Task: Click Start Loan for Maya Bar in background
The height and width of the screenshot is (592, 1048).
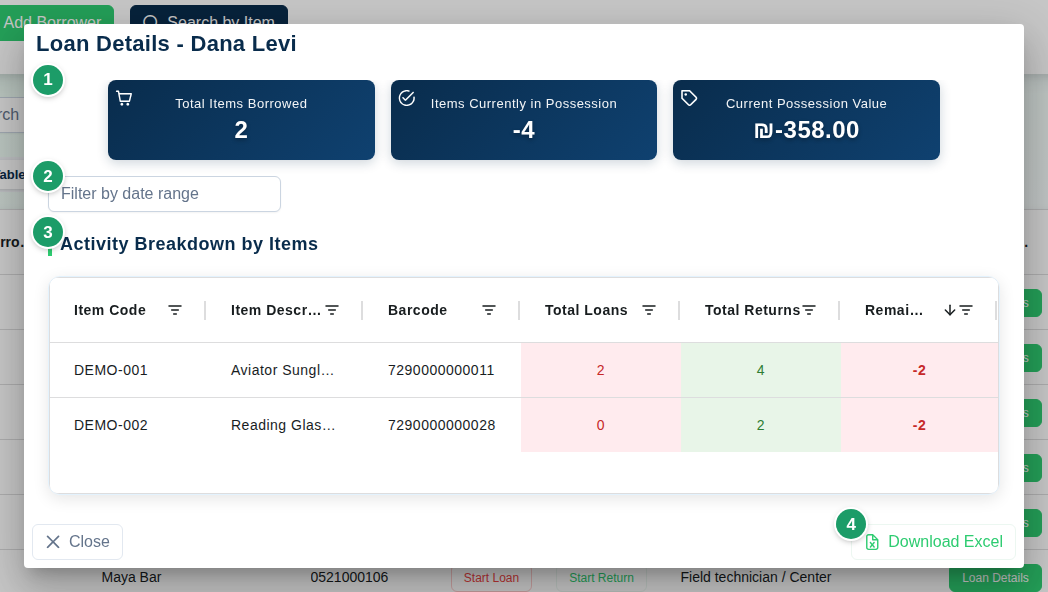Action: click(491, 579)
